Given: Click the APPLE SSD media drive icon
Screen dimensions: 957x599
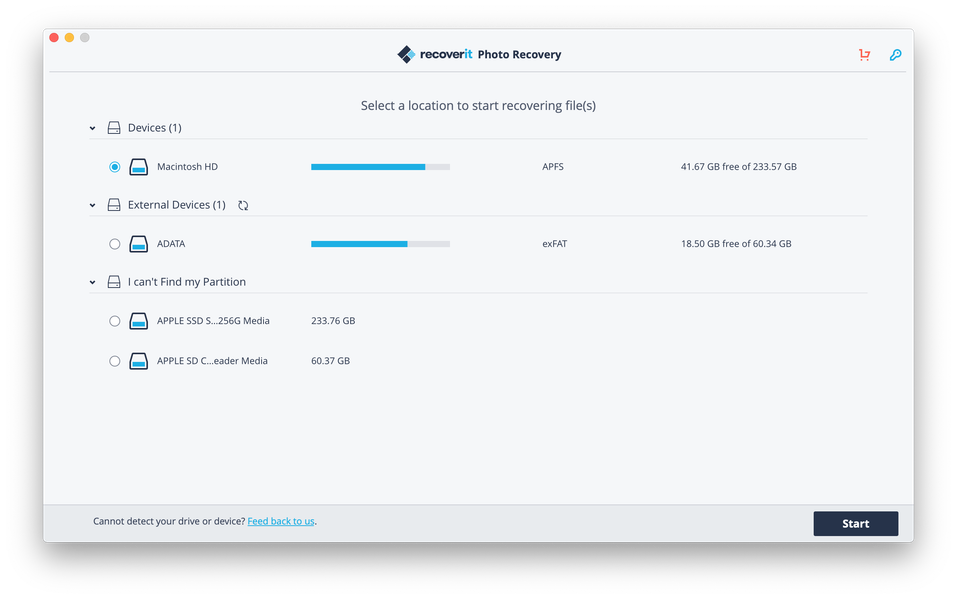Looking at the screenshot, I should click(x=139, y=321).
